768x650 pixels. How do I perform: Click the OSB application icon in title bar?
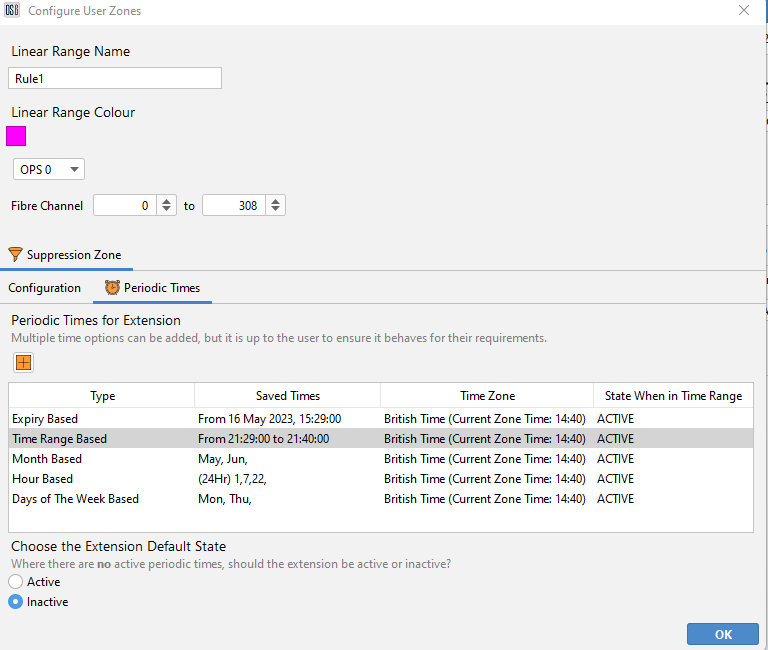click(12, 11)
